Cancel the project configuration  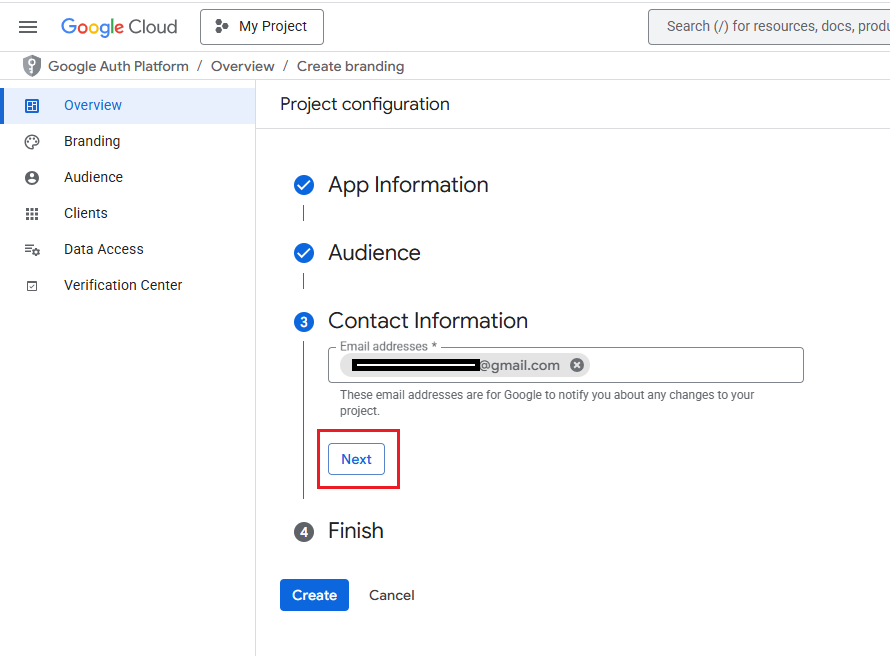coord(392,595)
